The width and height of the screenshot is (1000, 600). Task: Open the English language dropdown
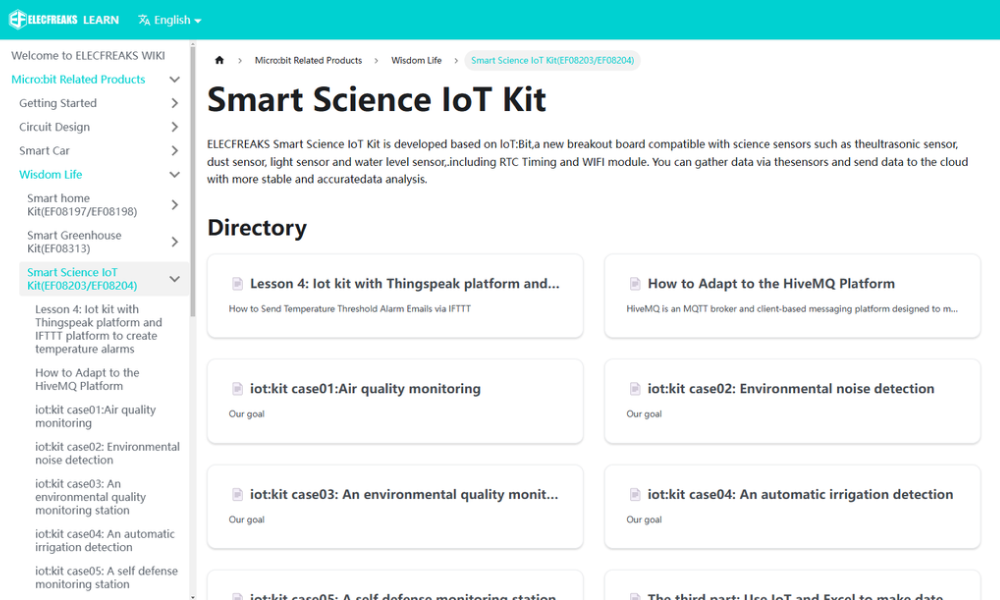[170, 20]
